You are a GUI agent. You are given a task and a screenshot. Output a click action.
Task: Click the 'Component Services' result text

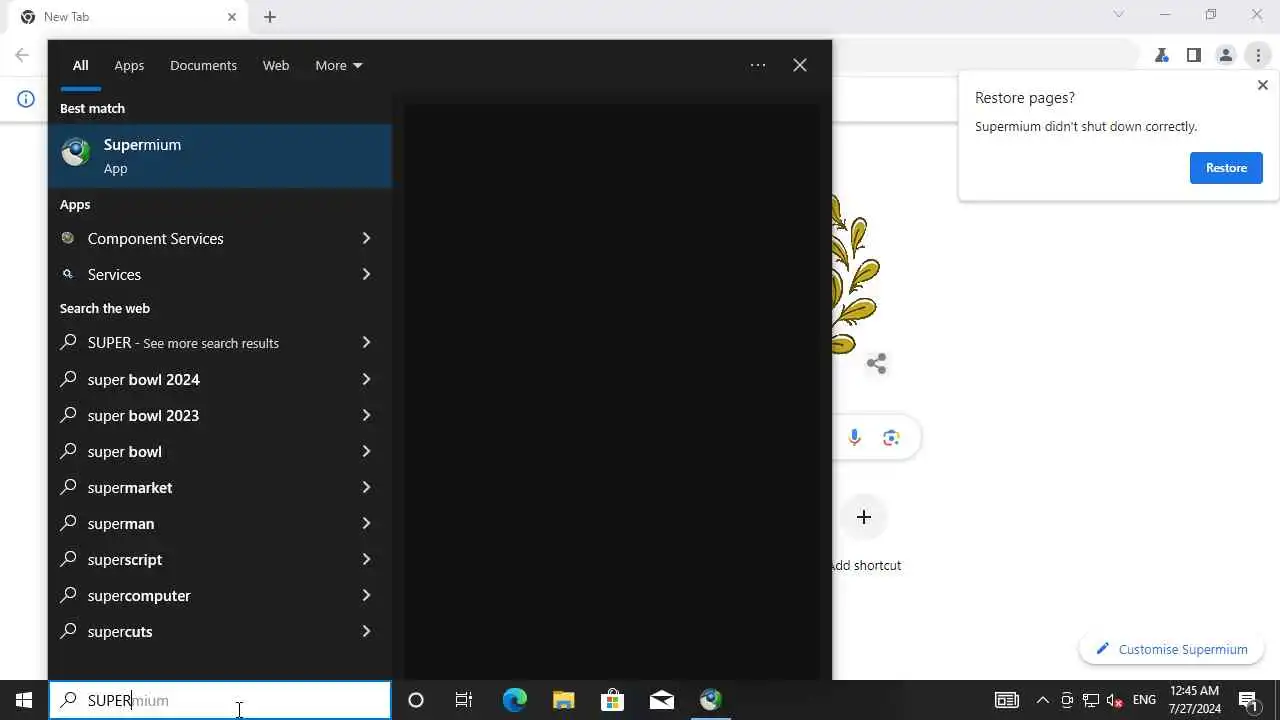point(156,238)
